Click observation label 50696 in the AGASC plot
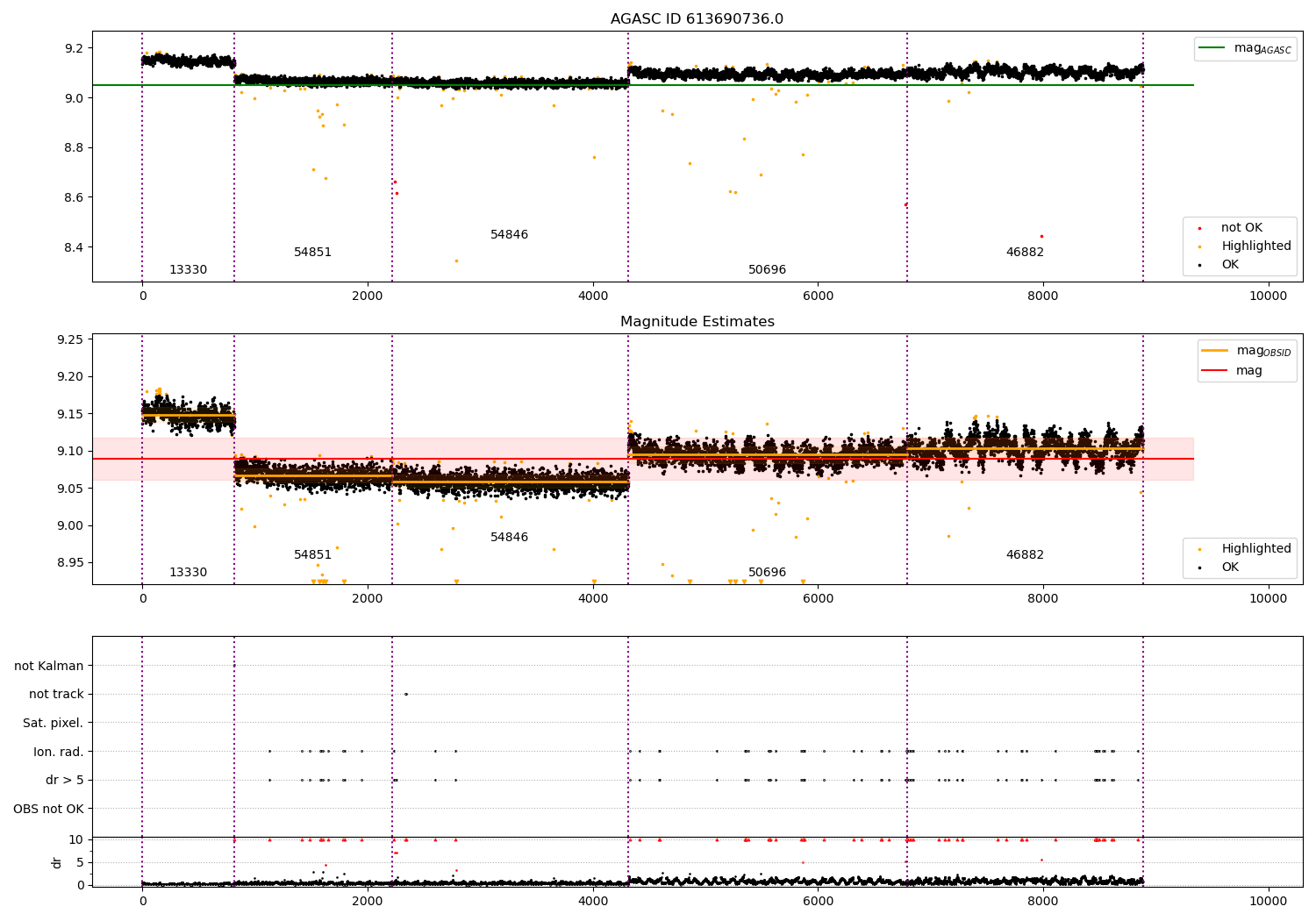Viewport: 1316px width, 921px height. click(767, 270)
